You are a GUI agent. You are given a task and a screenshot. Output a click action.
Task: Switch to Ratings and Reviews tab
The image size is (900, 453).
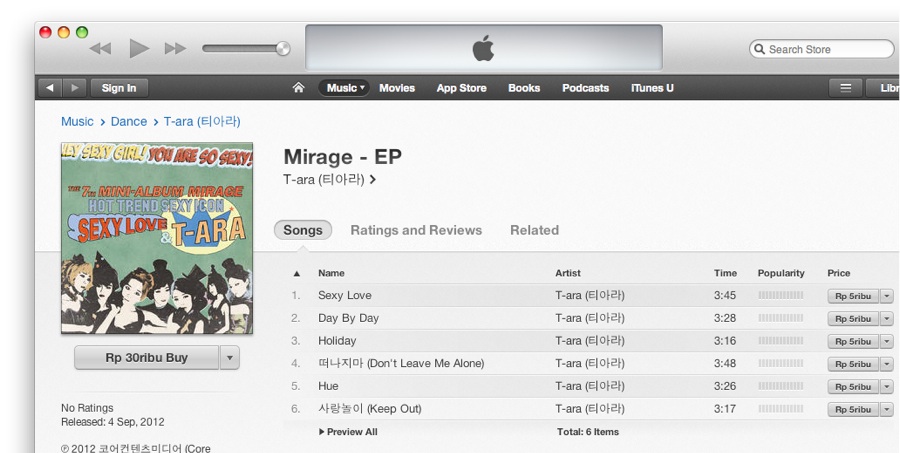tap(416, 230)
